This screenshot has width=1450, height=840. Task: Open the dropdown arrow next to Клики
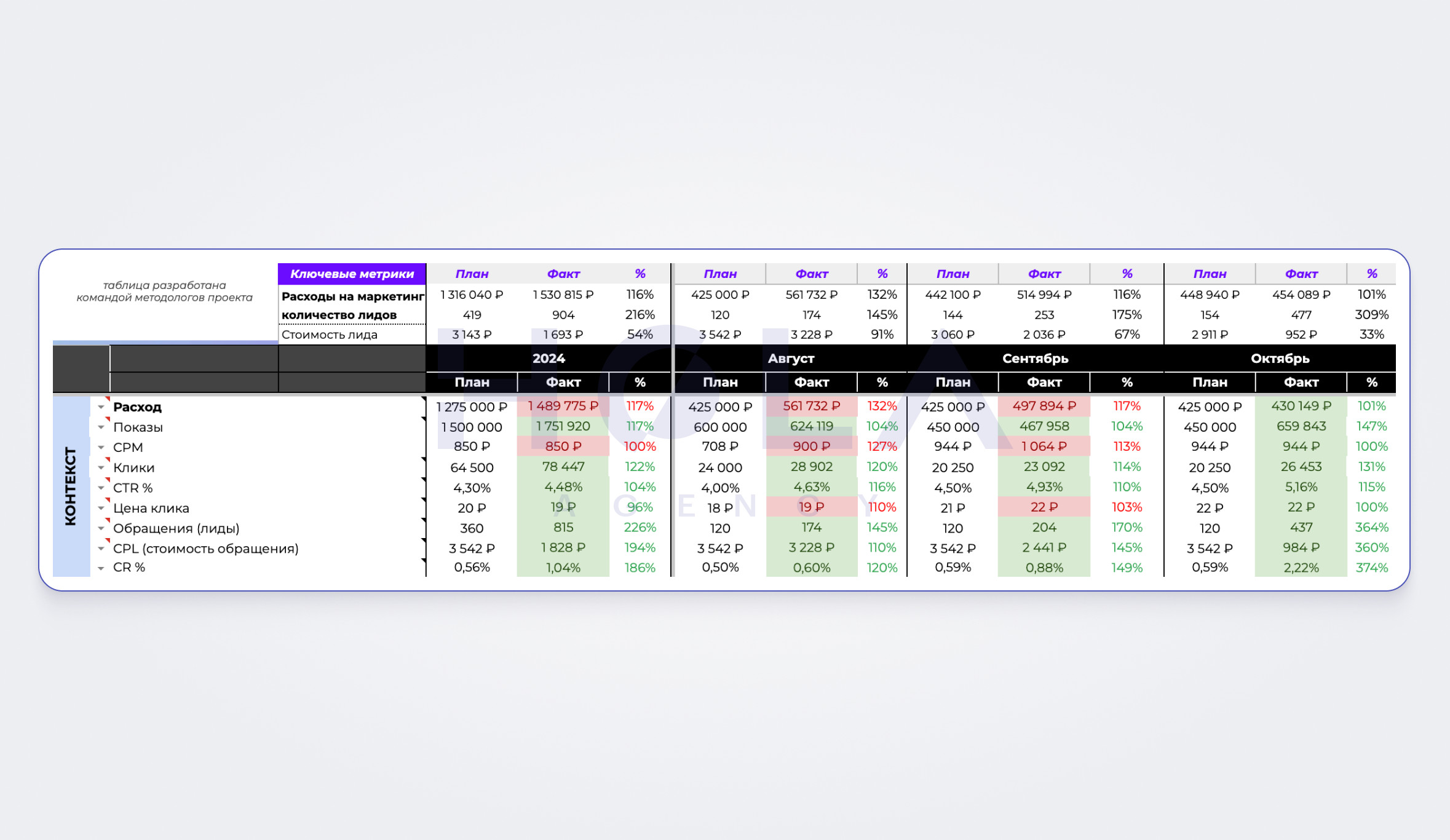tap(101, 468)
